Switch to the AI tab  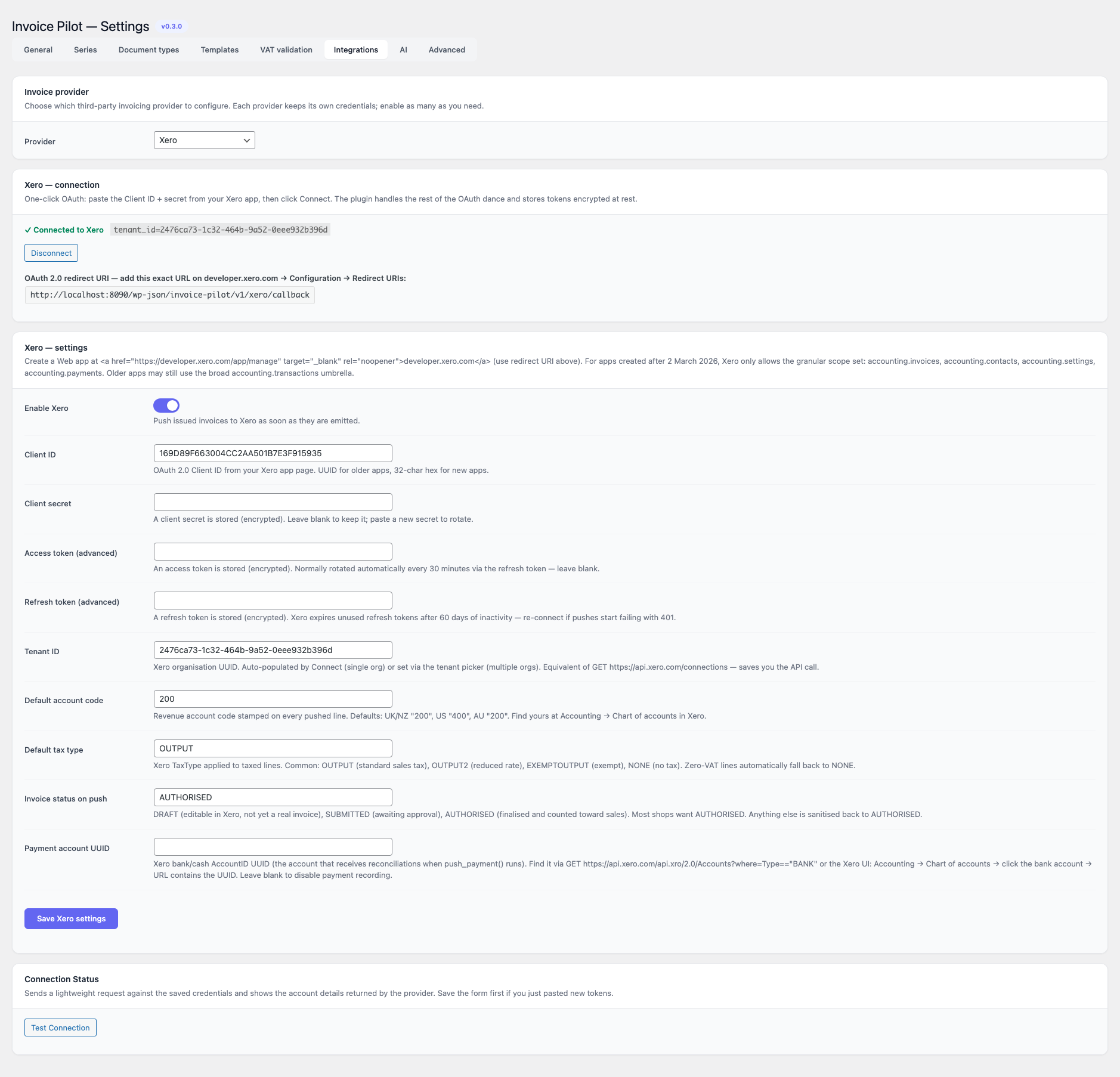(x=404, y=50)
